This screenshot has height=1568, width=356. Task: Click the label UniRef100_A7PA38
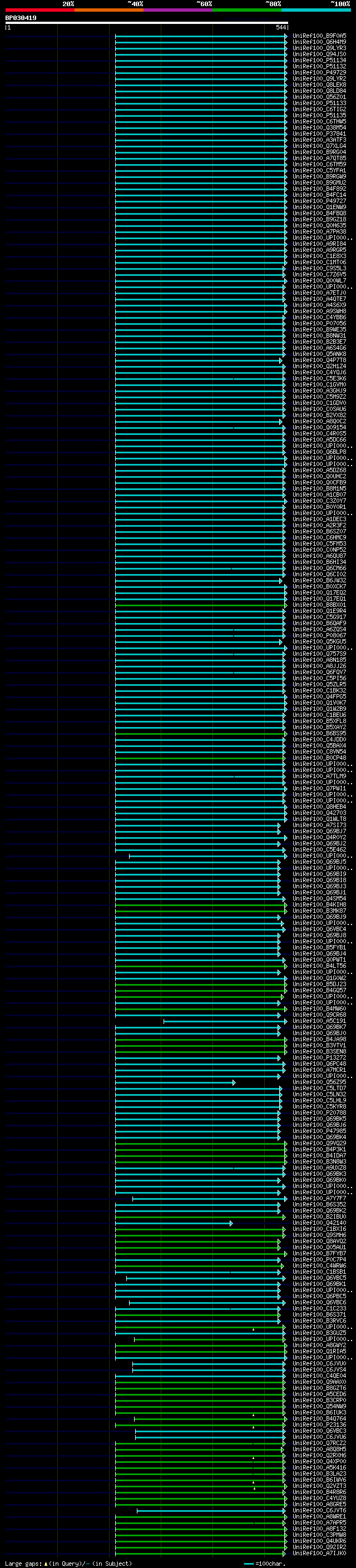pos(319,231)
